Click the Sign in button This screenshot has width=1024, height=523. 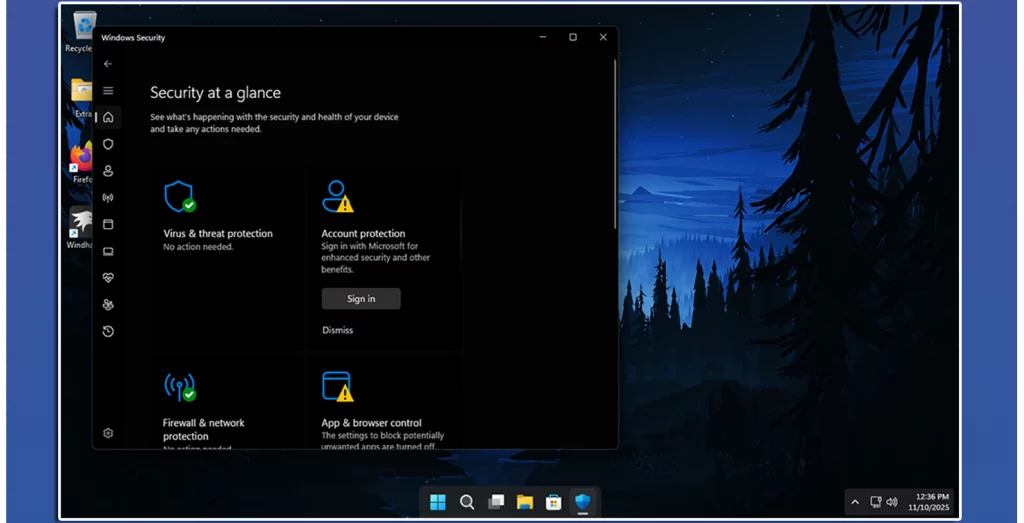(x=361, y=299)
